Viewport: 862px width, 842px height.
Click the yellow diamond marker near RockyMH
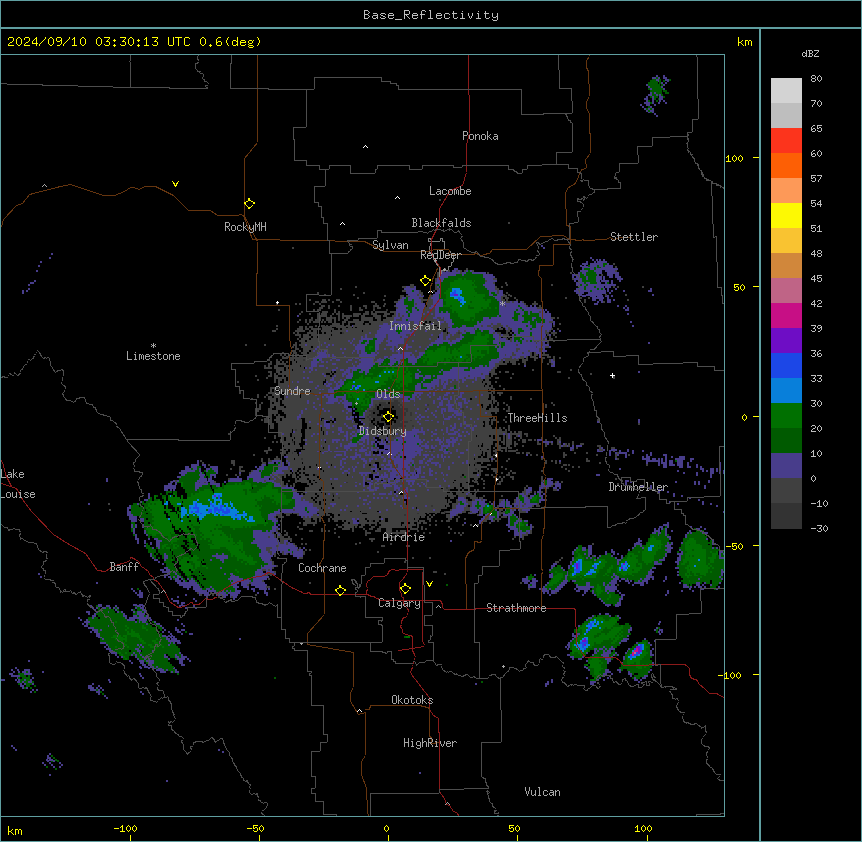pos(249,204)
